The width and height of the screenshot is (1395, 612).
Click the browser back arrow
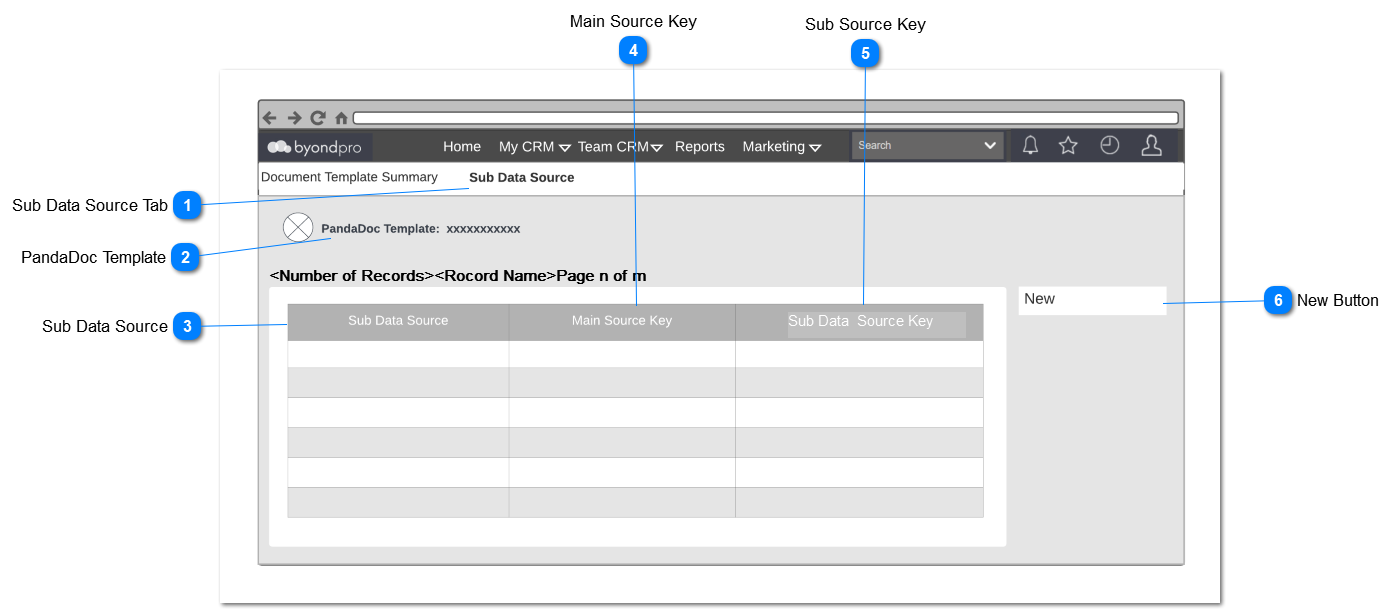(x=269, y=118)
